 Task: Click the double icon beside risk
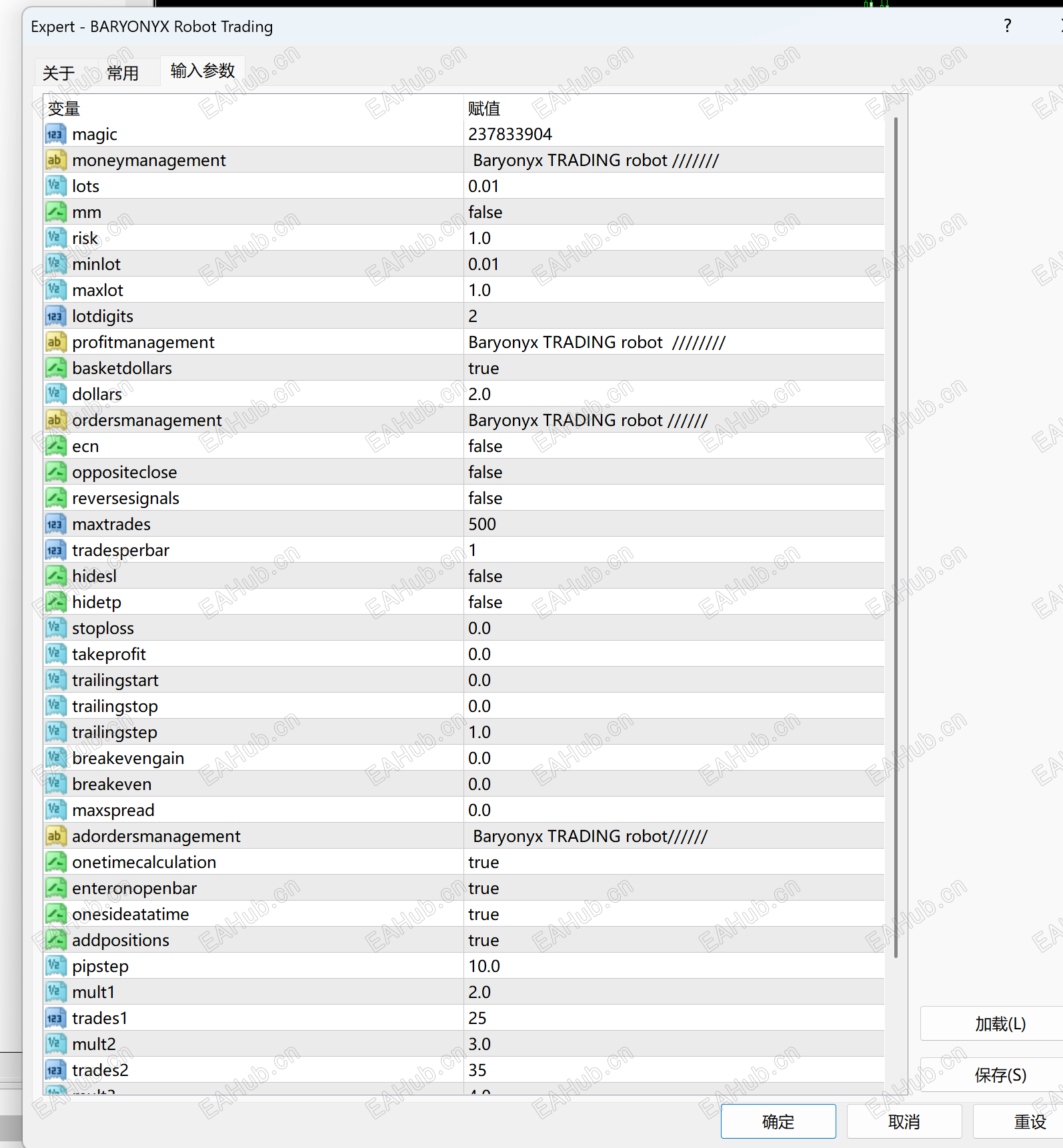tap(55, 238)
